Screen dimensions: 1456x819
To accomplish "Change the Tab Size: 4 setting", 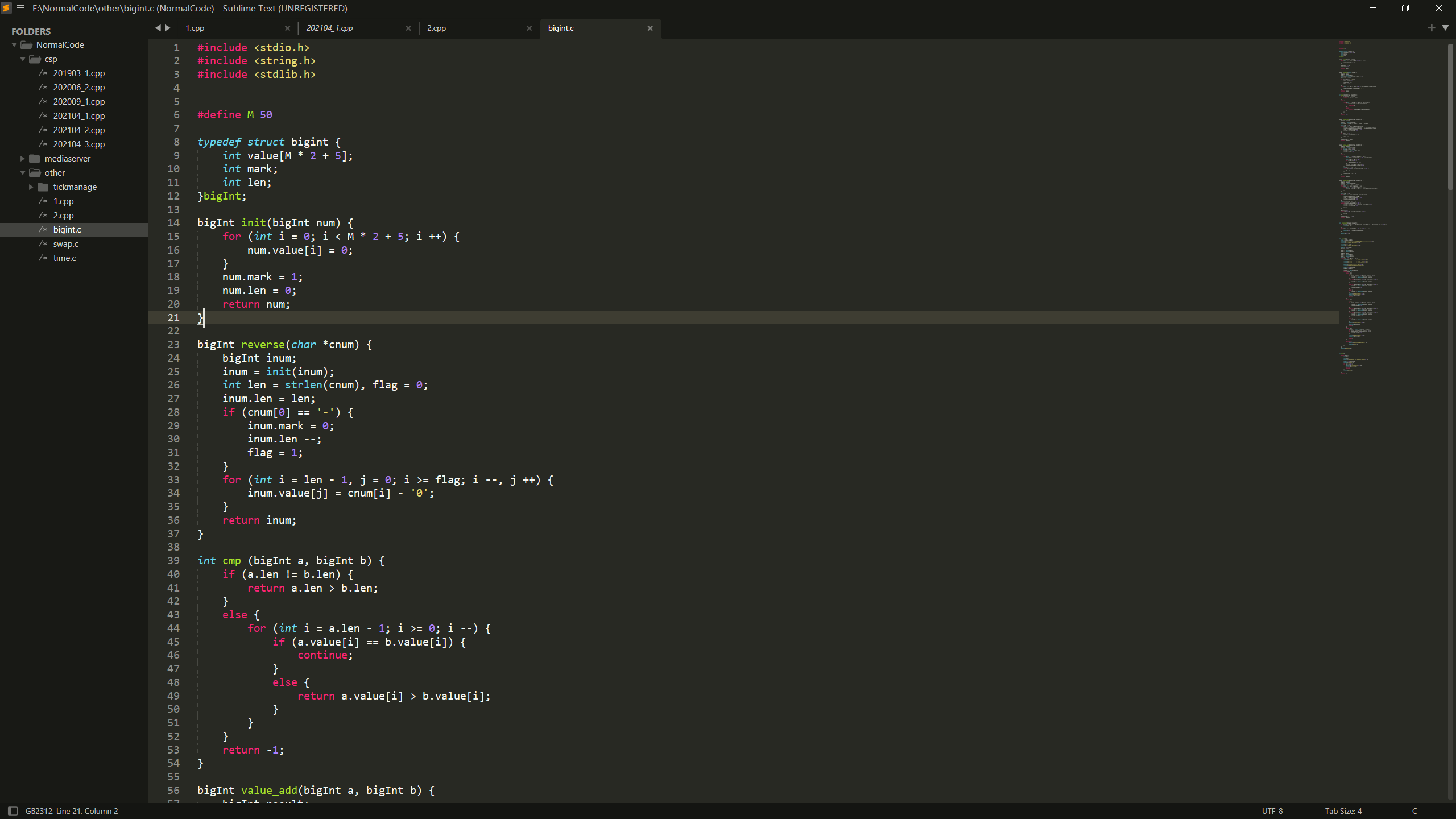I will 1343,811.
